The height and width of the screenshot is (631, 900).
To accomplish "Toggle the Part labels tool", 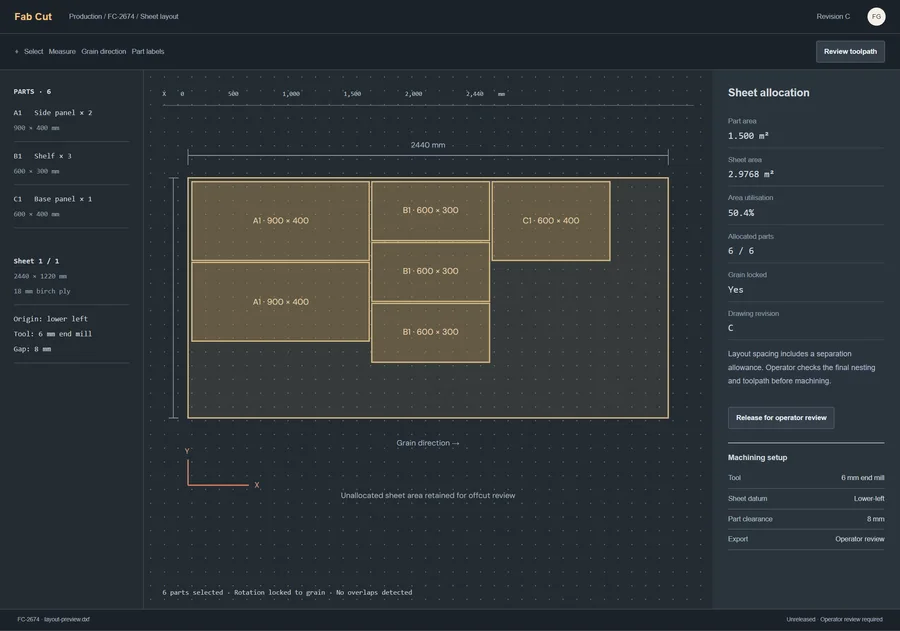I will coord(148,52).
